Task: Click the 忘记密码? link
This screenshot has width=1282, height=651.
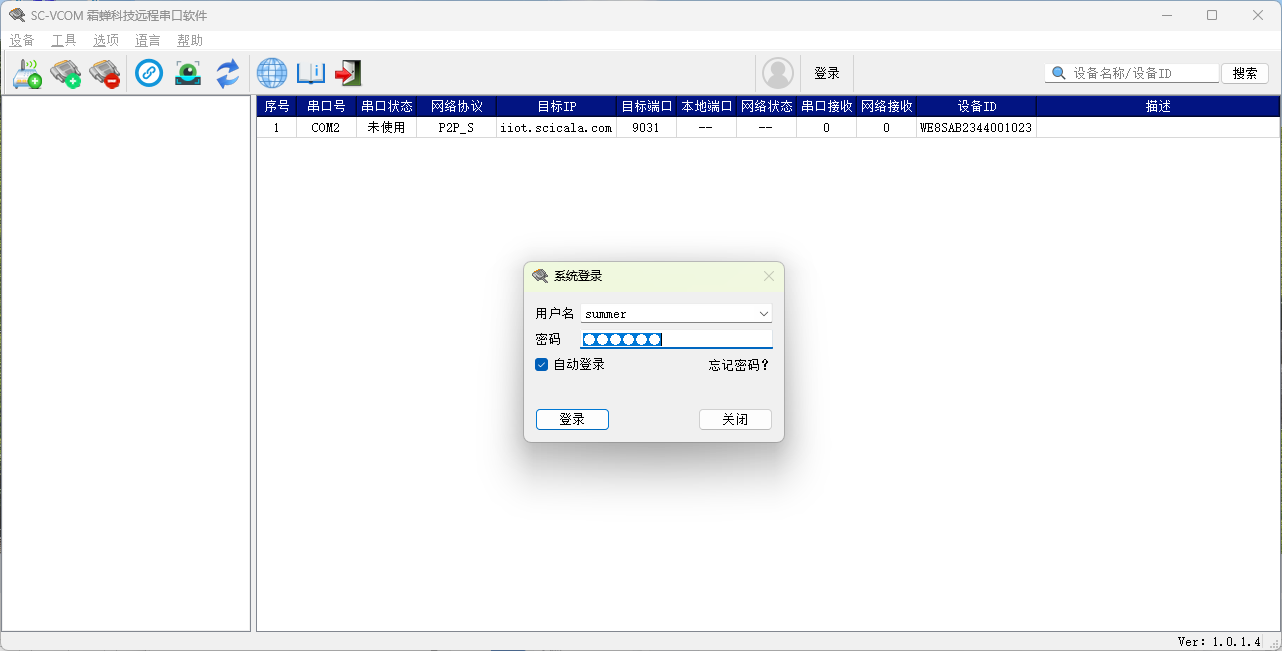Action: [x=739, y=365]
